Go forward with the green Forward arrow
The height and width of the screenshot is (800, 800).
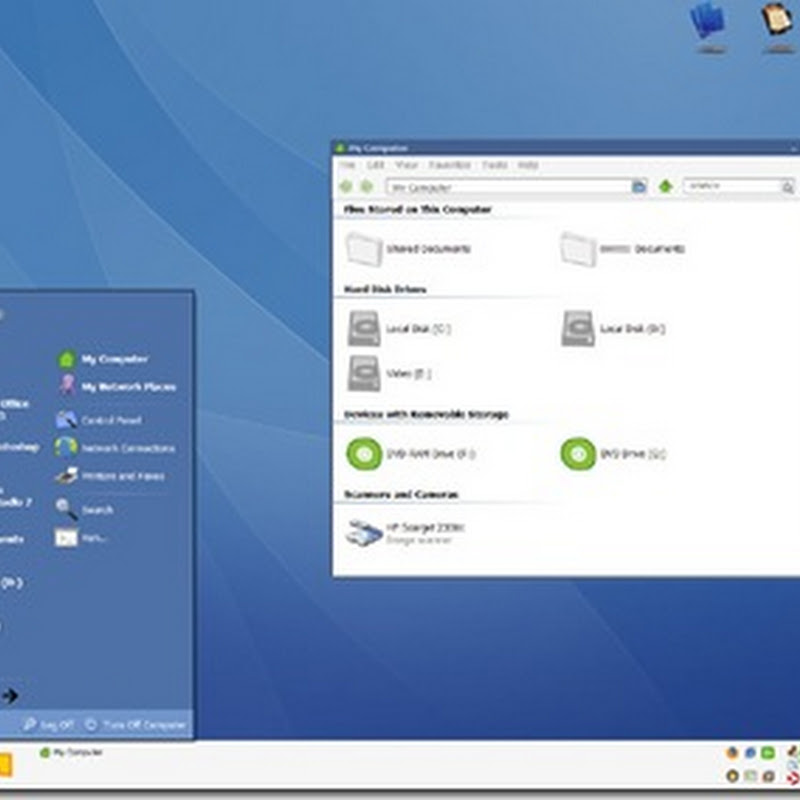coord(366,187)
